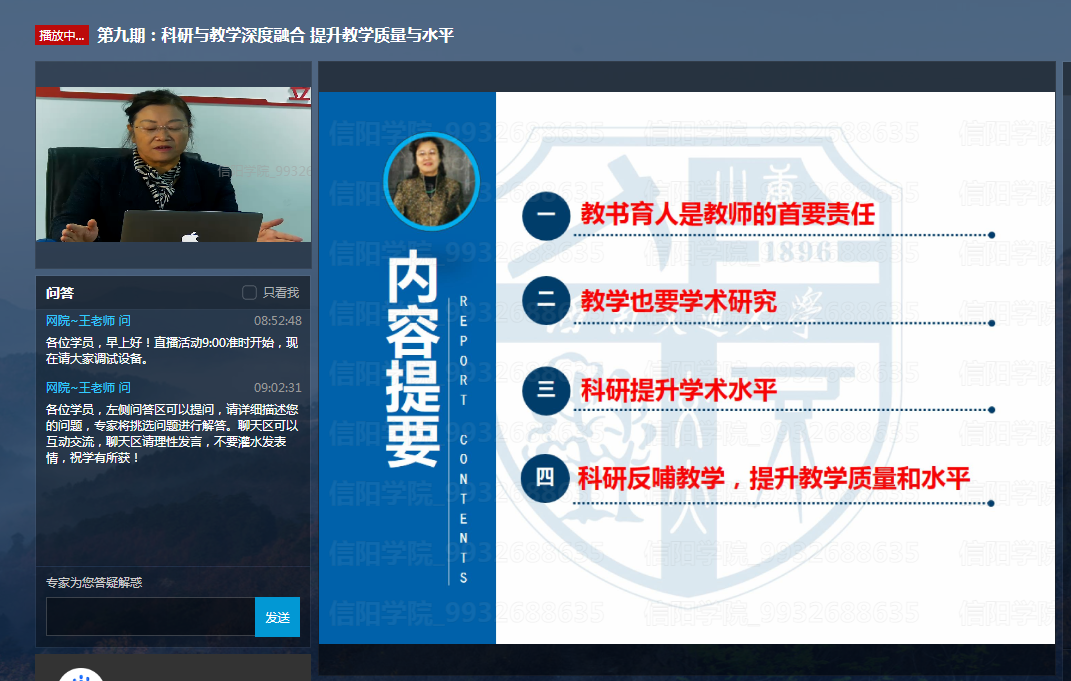Click the circular presenter portrait on slide
The width and height of the screenshot is (1071, 681).
point(431,182)
